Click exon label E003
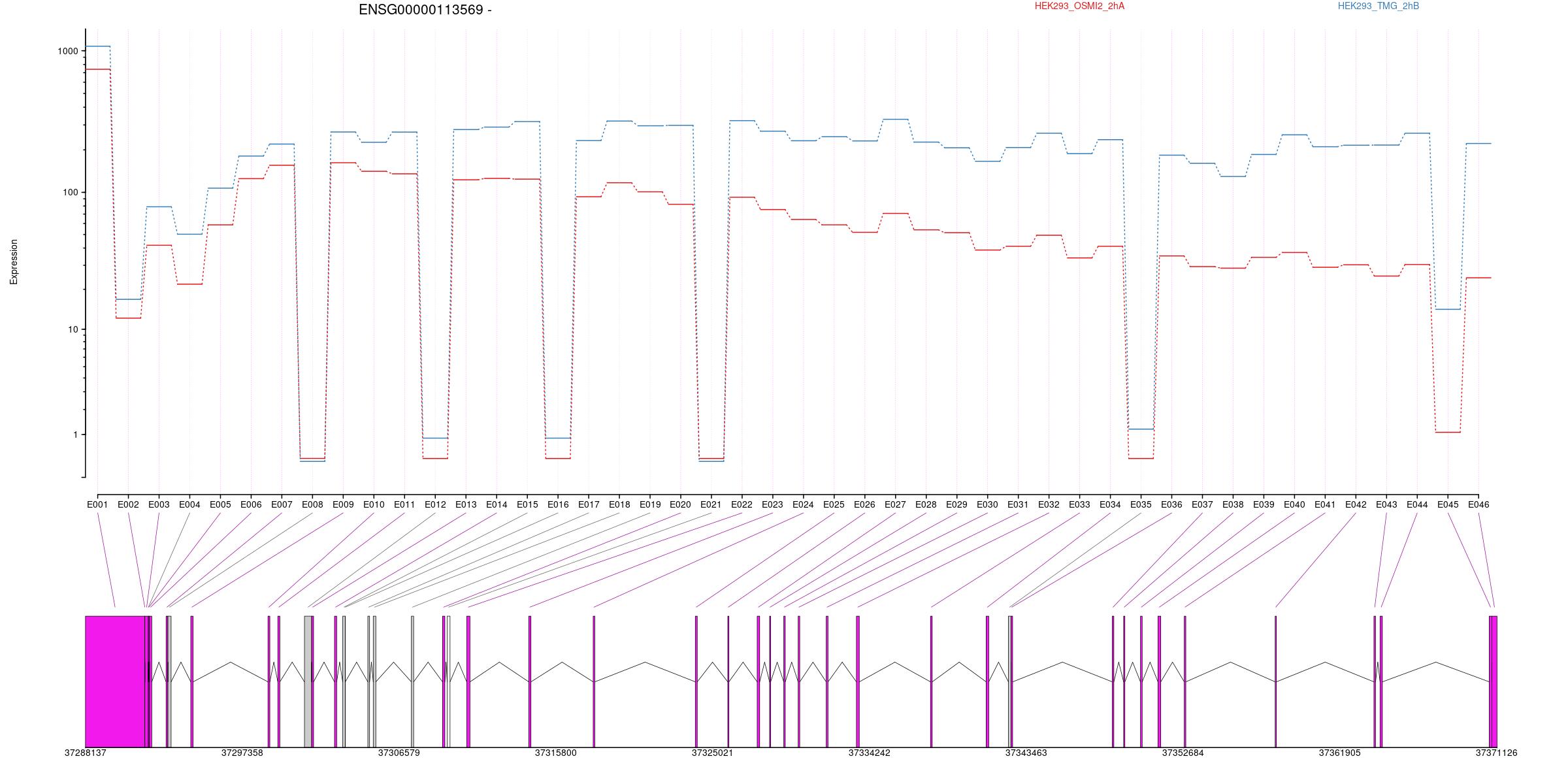Screen dimensions: 1568x784 159,505
